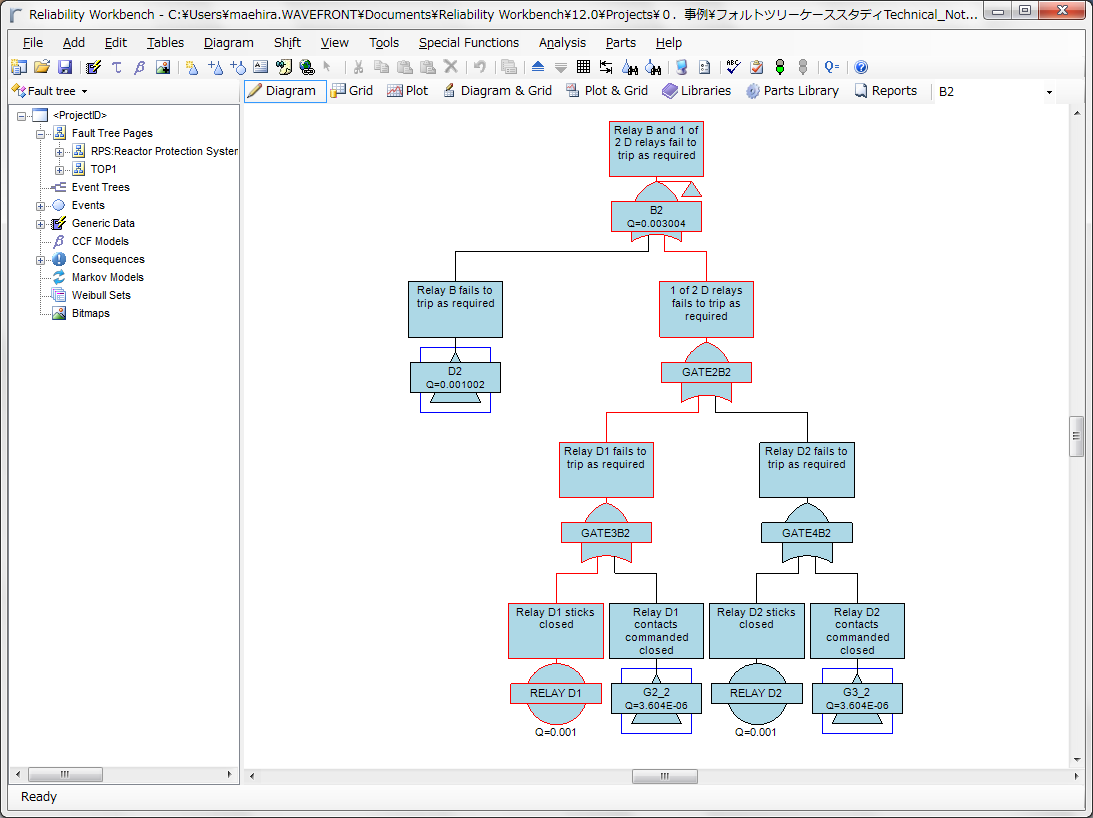Image resolution: width=1093 pixels, height=818 pixels.
Task: Expand the Generic Data tree node
Action: (40, 224)
